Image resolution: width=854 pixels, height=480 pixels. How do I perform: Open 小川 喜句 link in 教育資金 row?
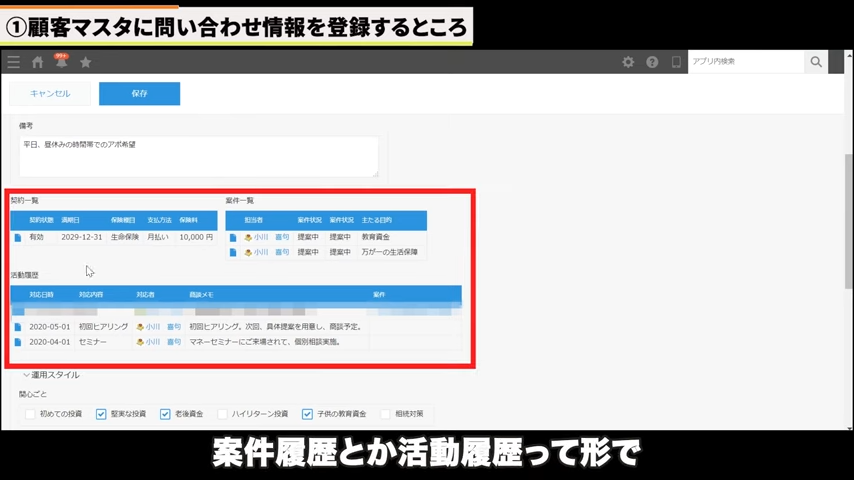click(x=271, y=237)
